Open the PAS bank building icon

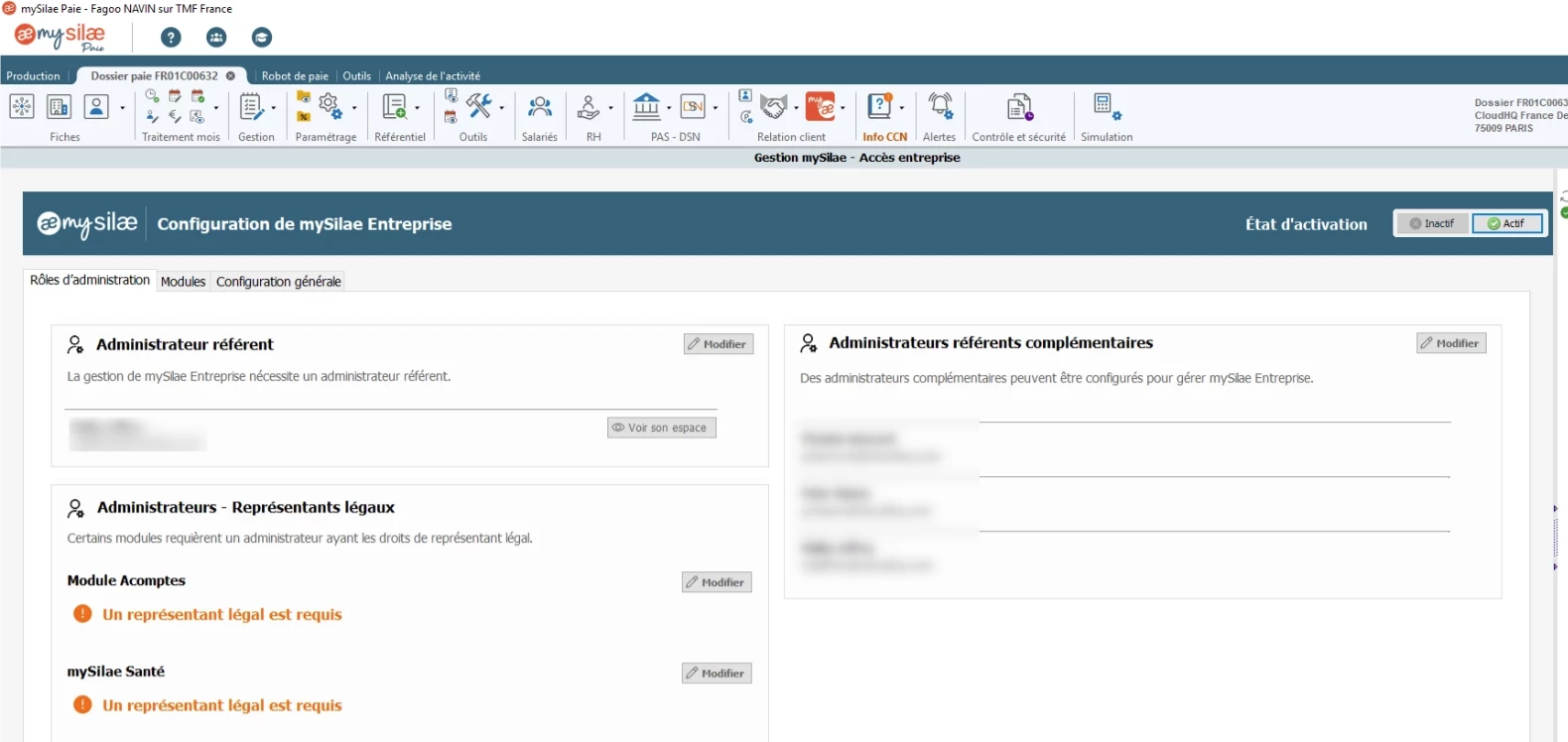click(647, 105)
